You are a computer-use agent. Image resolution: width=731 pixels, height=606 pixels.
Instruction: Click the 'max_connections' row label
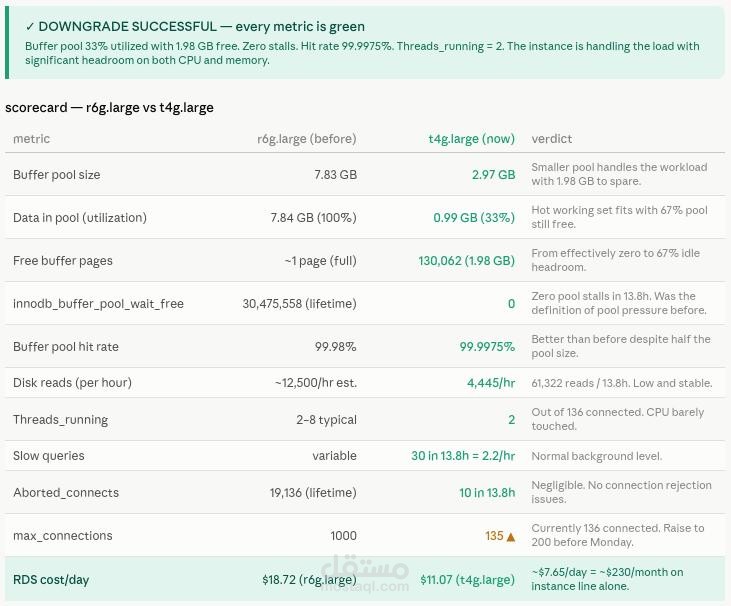point(62,536)
